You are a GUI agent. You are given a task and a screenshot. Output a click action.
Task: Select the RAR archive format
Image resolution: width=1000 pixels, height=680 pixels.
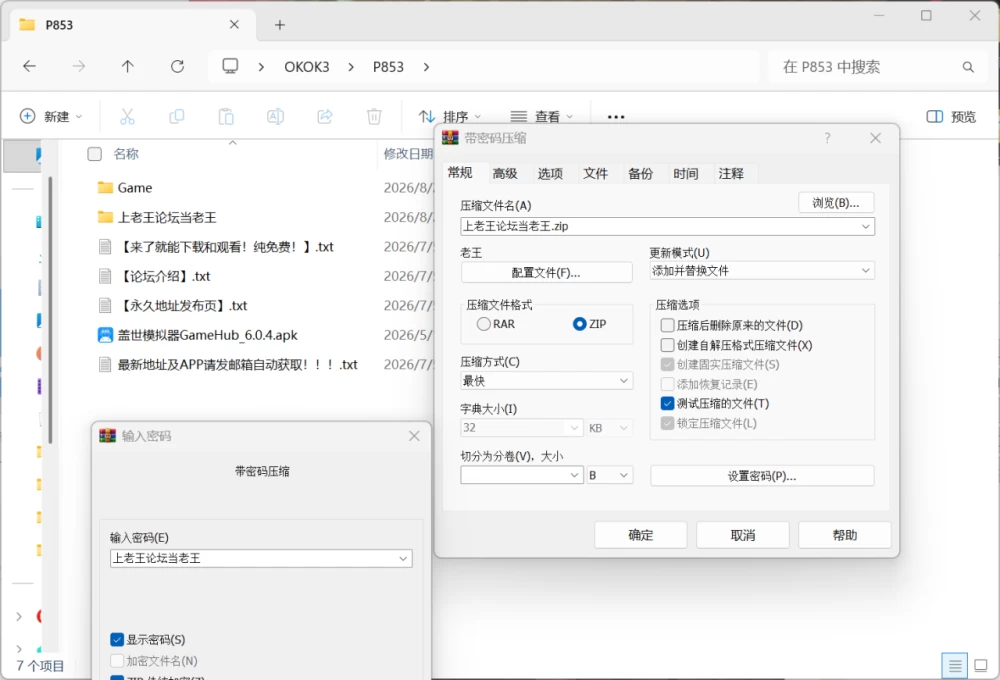(484, 324)
